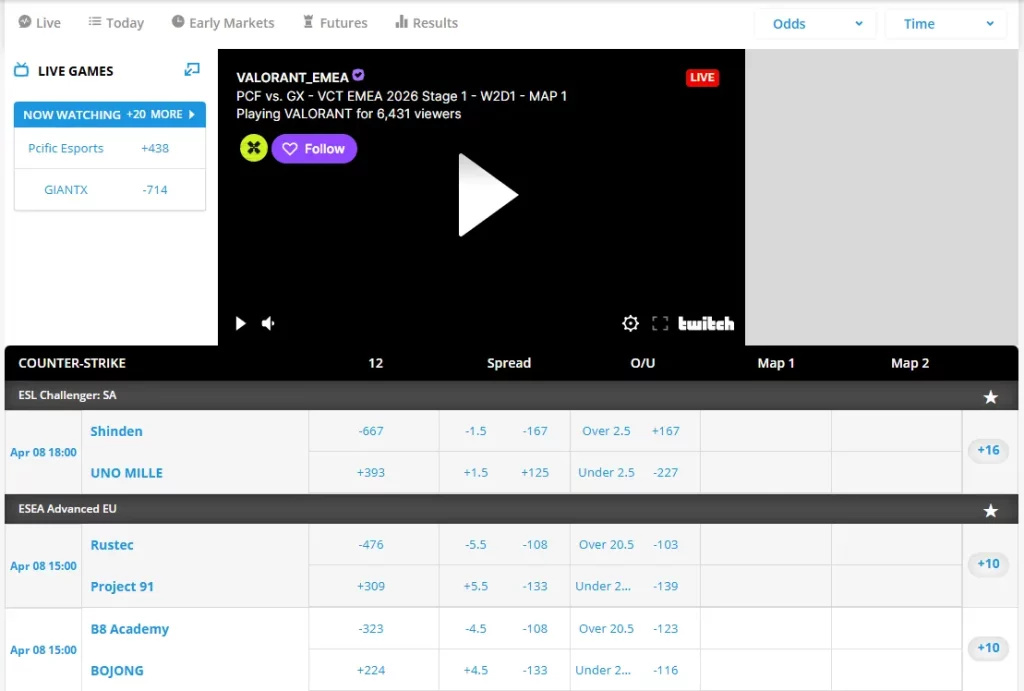Click the COUNTER-STRIKE section header
The width and height of the screenshot is (1024, 691).
tap(72, 363)
